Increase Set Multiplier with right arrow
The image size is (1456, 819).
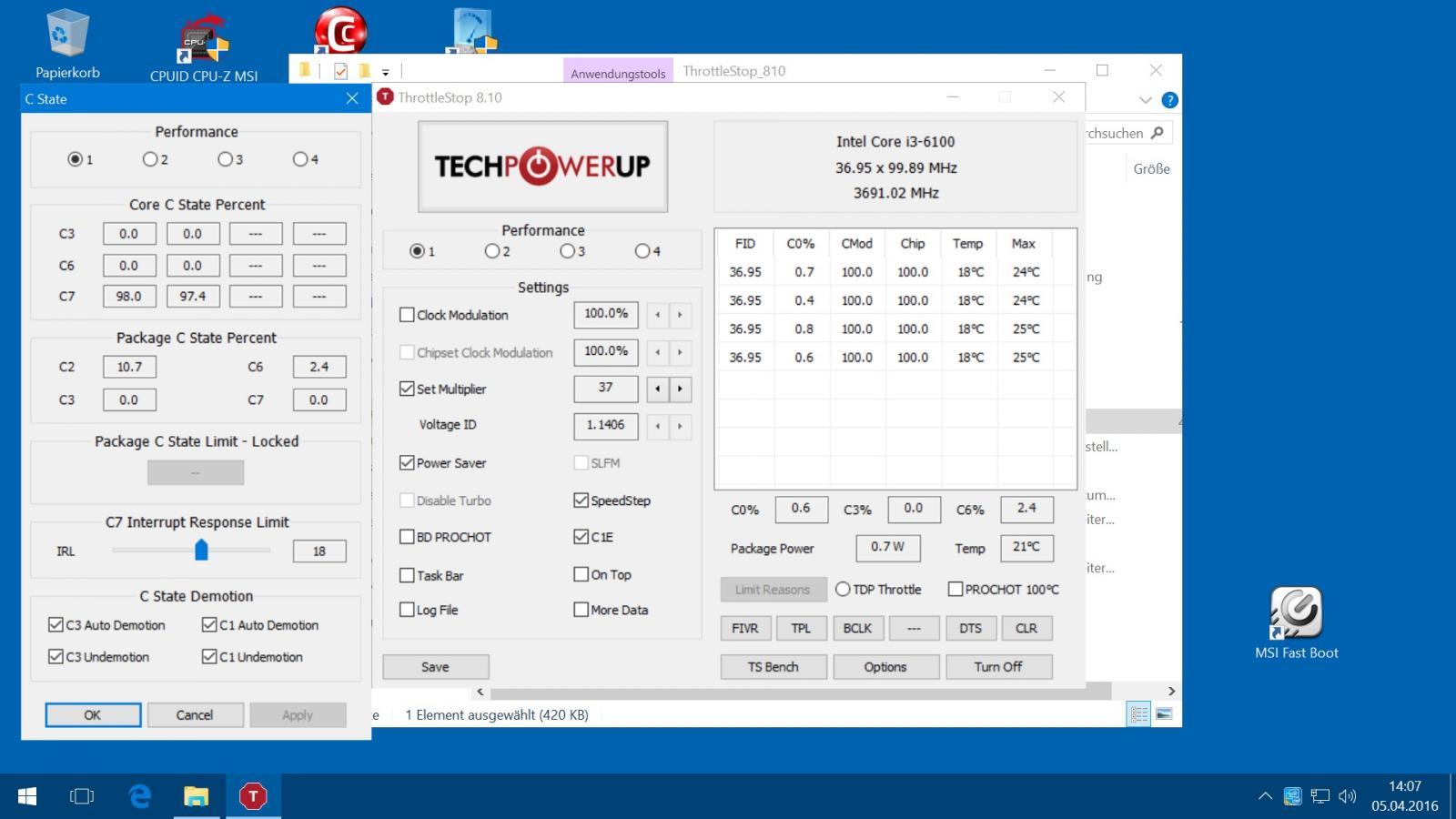click(x=680, y=389)
